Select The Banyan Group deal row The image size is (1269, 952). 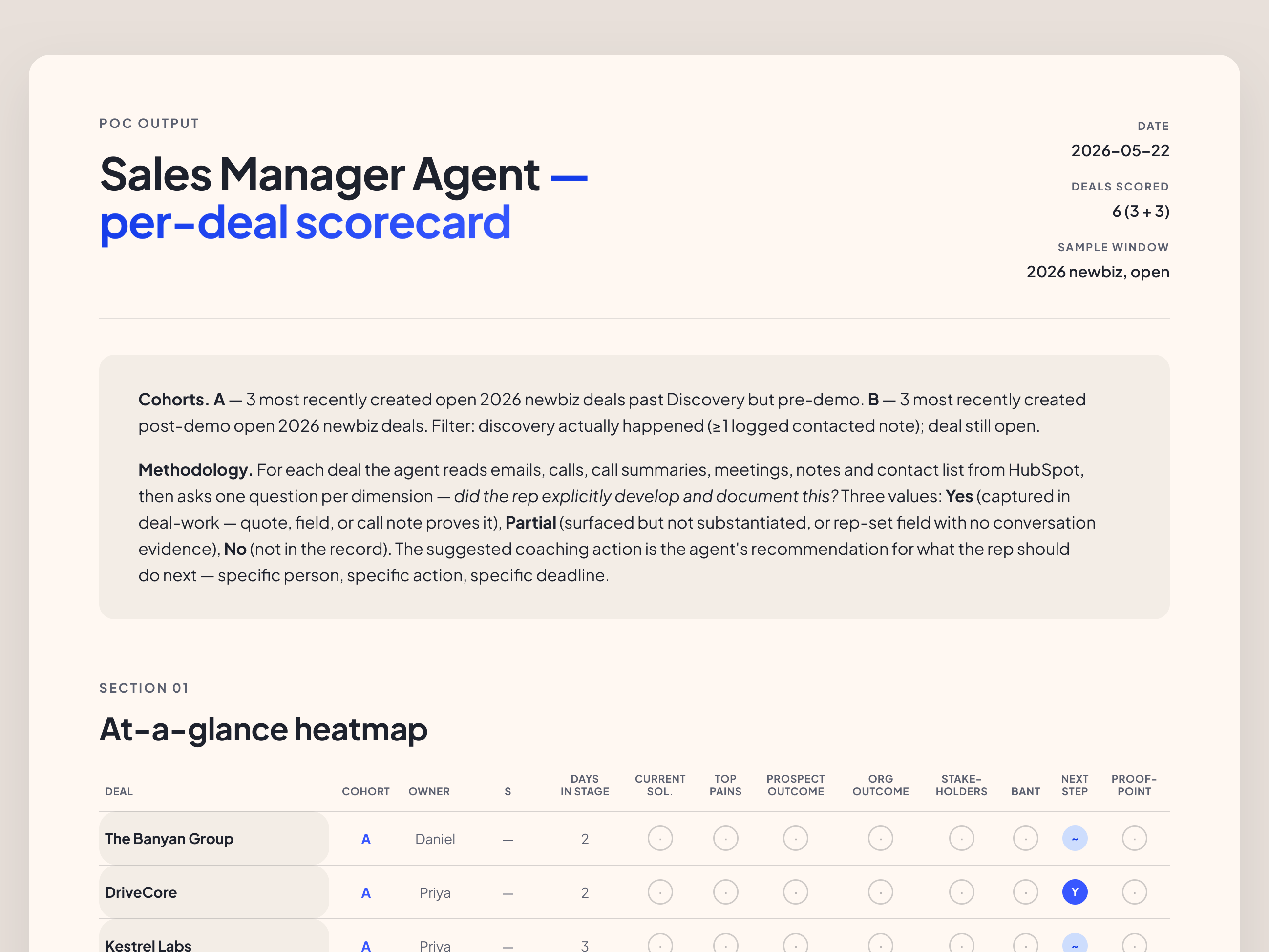pos(634,838)
